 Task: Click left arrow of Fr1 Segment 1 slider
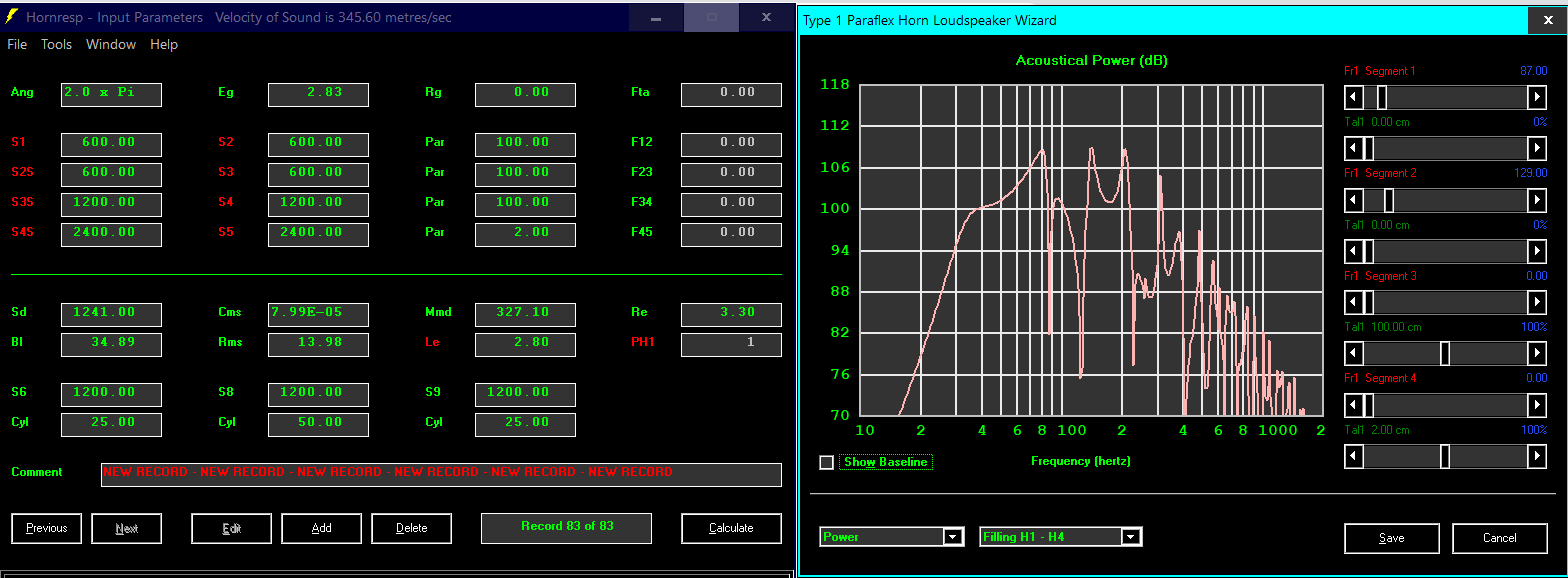coord(1354,97)
